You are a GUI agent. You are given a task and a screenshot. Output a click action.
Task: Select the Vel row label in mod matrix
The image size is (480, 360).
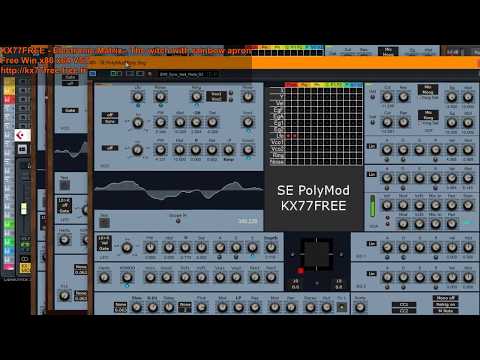(280, 103)
